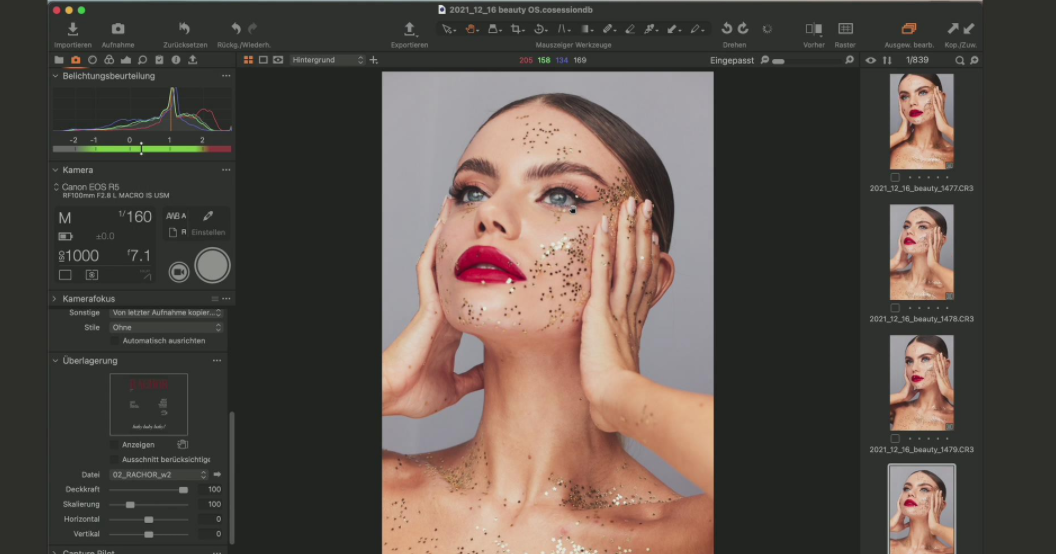1056x554 pixels.
Task: Collapse the Überlagerung panel
Action: pyautogui.click(x=55, y=360)
